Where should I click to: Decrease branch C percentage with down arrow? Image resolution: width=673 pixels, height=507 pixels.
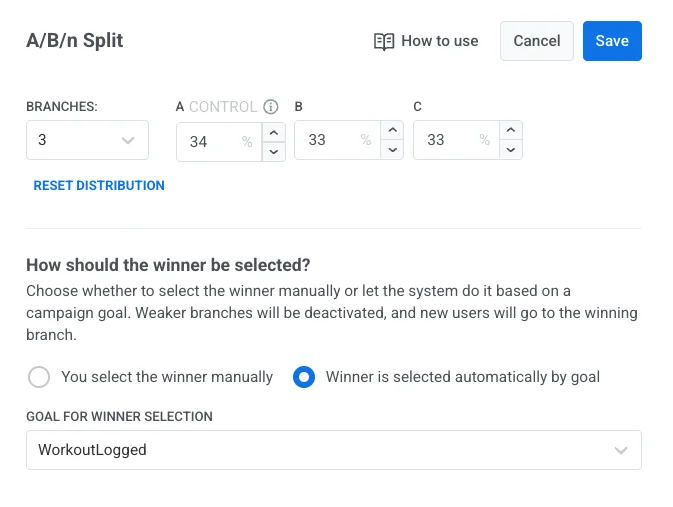(x=511, y=149)
